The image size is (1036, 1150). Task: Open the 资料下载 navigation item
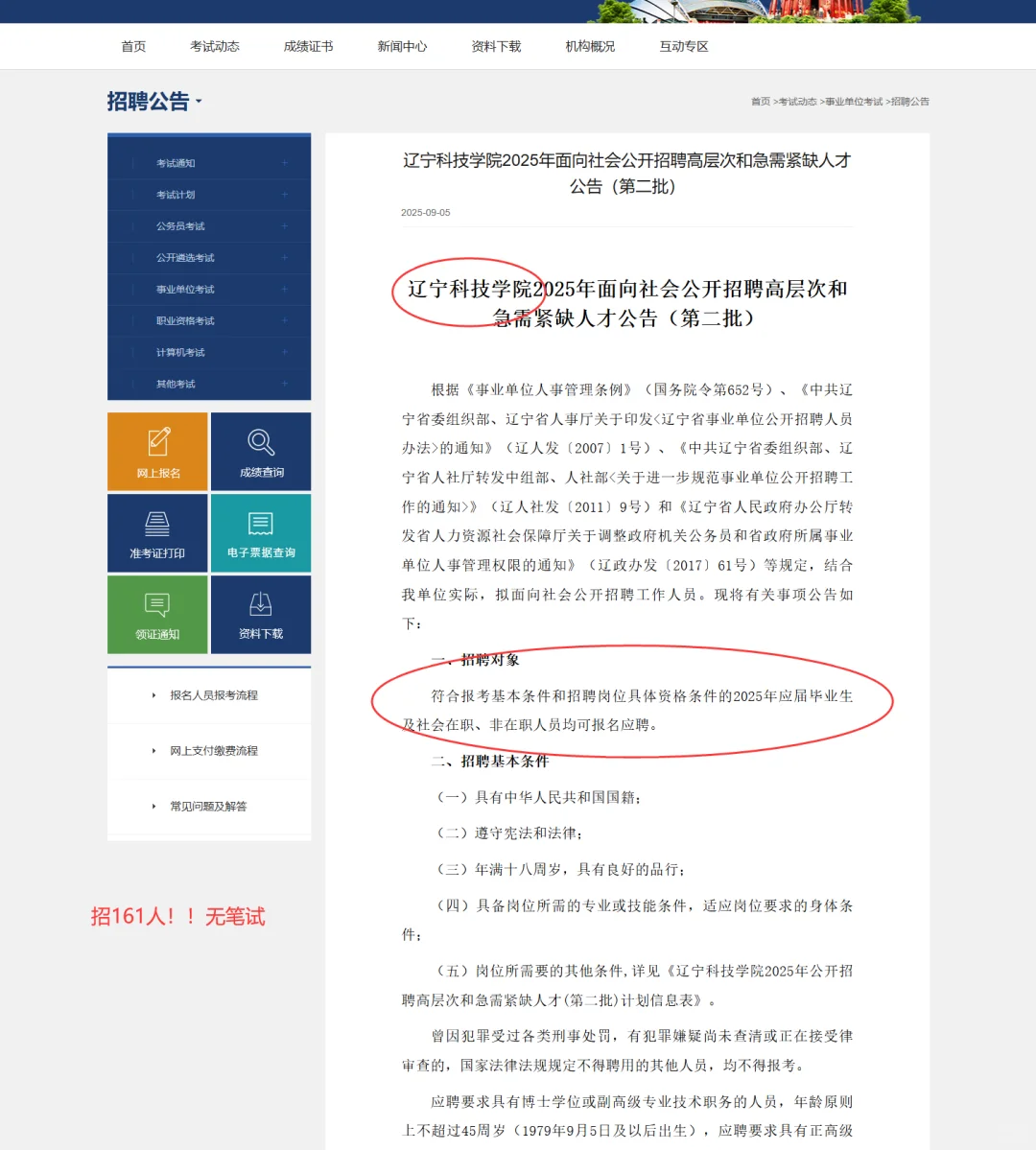pyautogui.click(x=496, y=46)
